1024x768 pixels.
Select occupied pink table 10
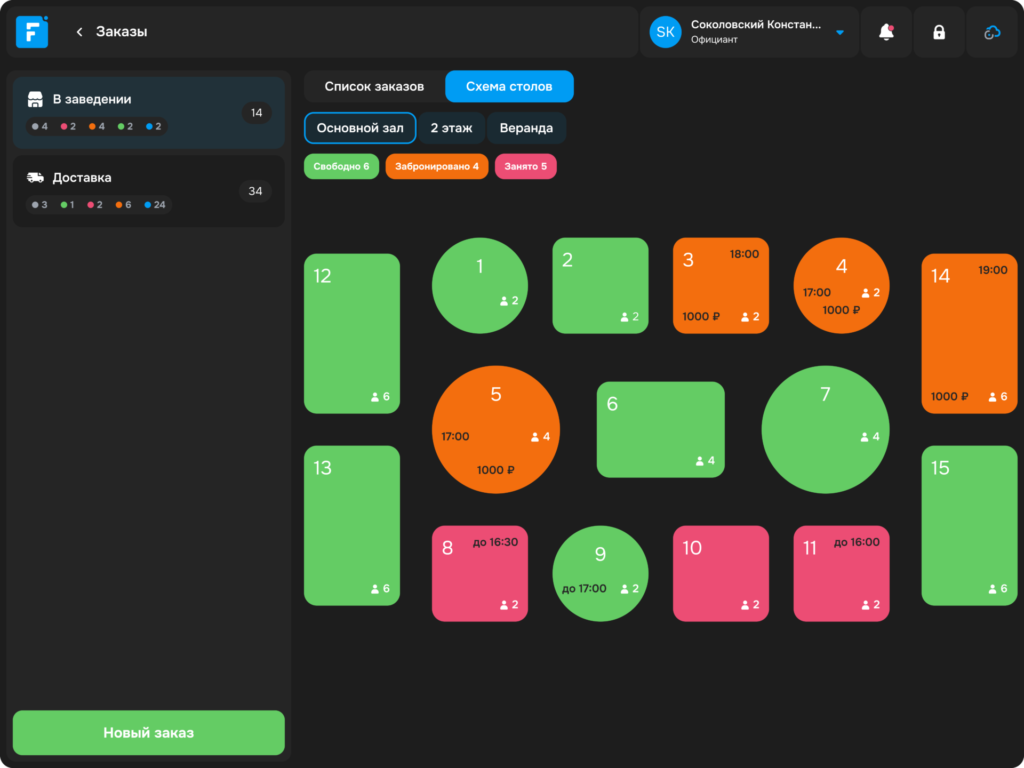(721, 573)
